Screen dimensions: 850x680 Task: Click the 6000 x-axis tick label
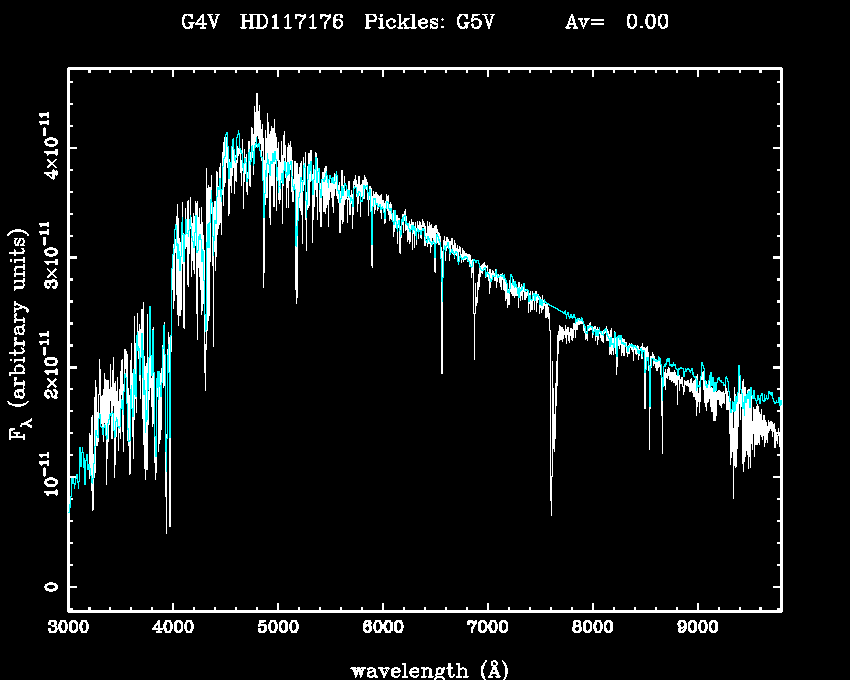point(382,629)
